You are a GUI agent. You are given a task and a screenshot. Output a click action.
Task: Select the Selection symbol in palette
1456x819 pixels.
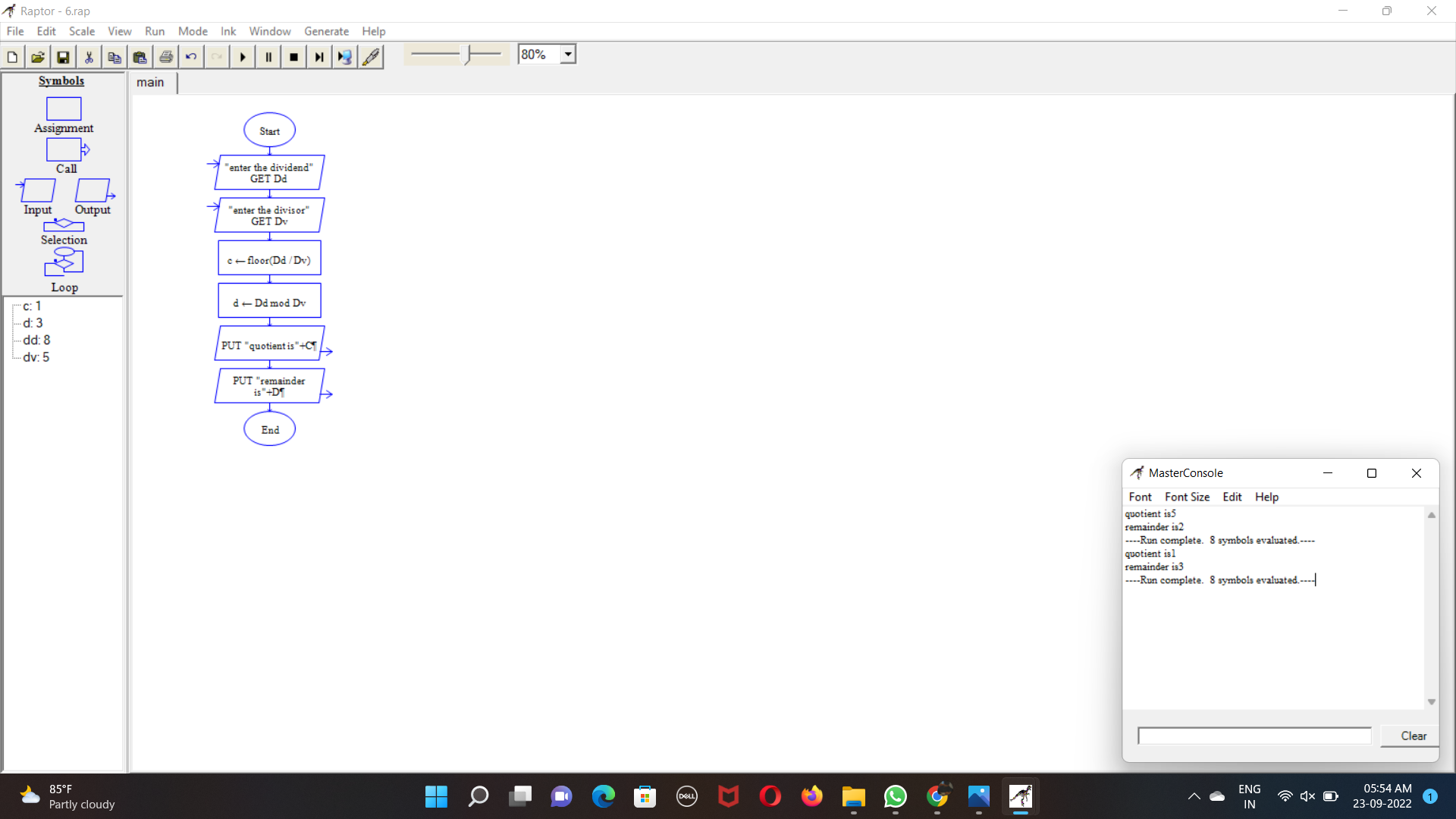pyautogui.click(x=64, y=225)
